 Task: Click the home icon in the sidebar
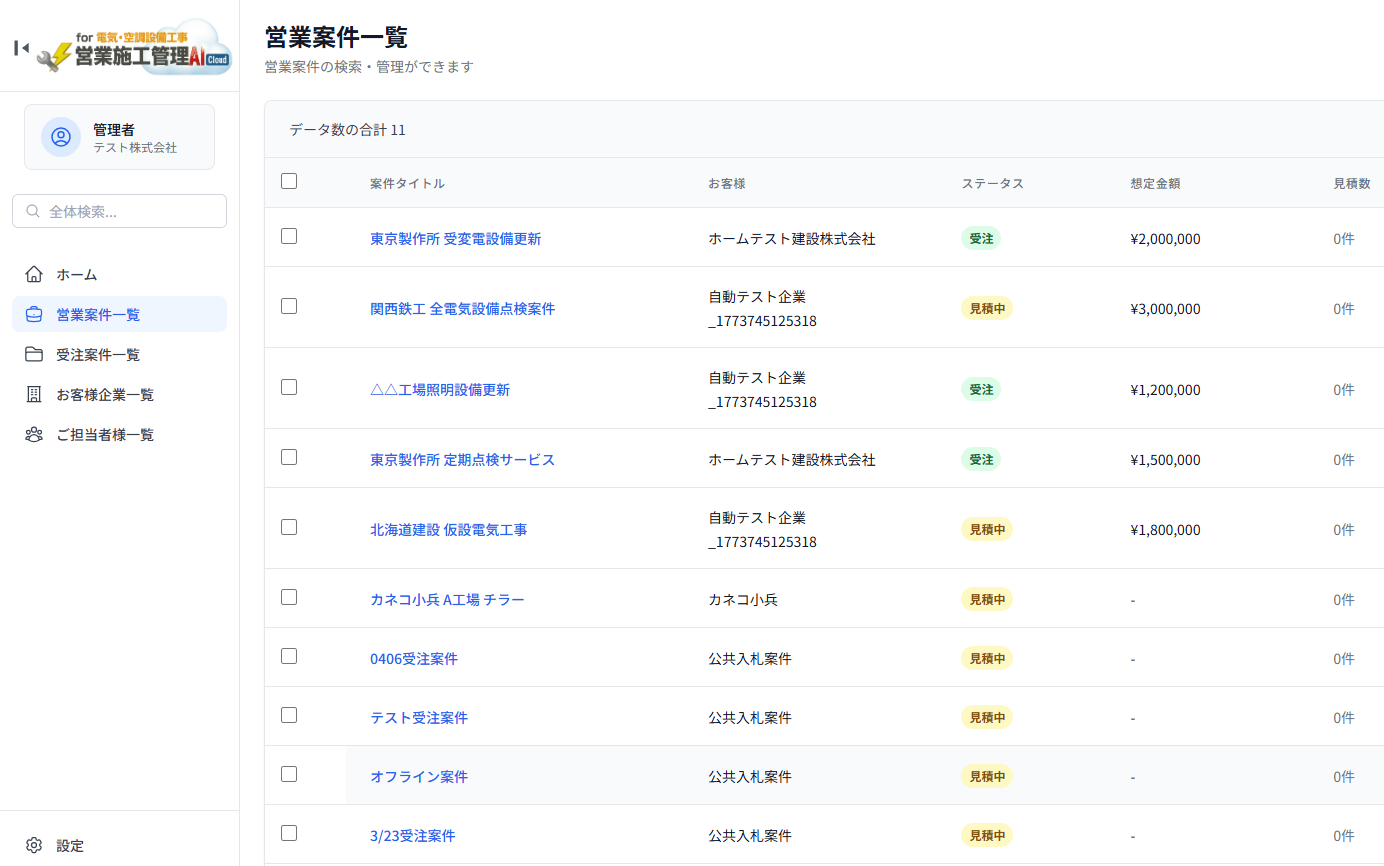[x=34, y=274]
